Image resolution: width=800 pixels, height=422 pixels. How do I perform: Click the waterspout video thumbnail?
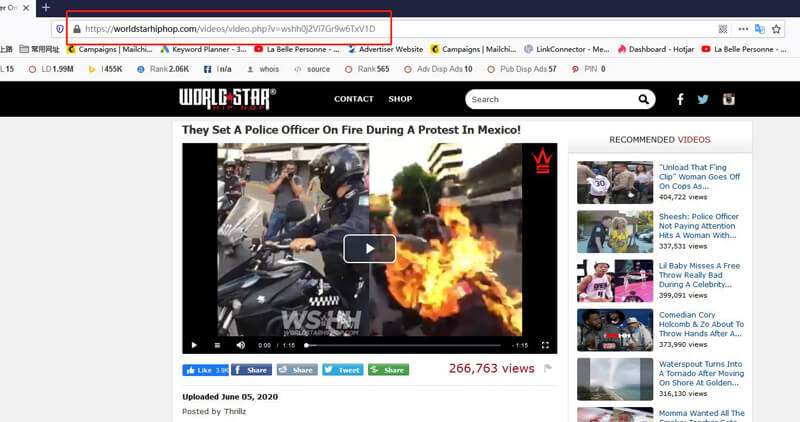tap(615, 379)
